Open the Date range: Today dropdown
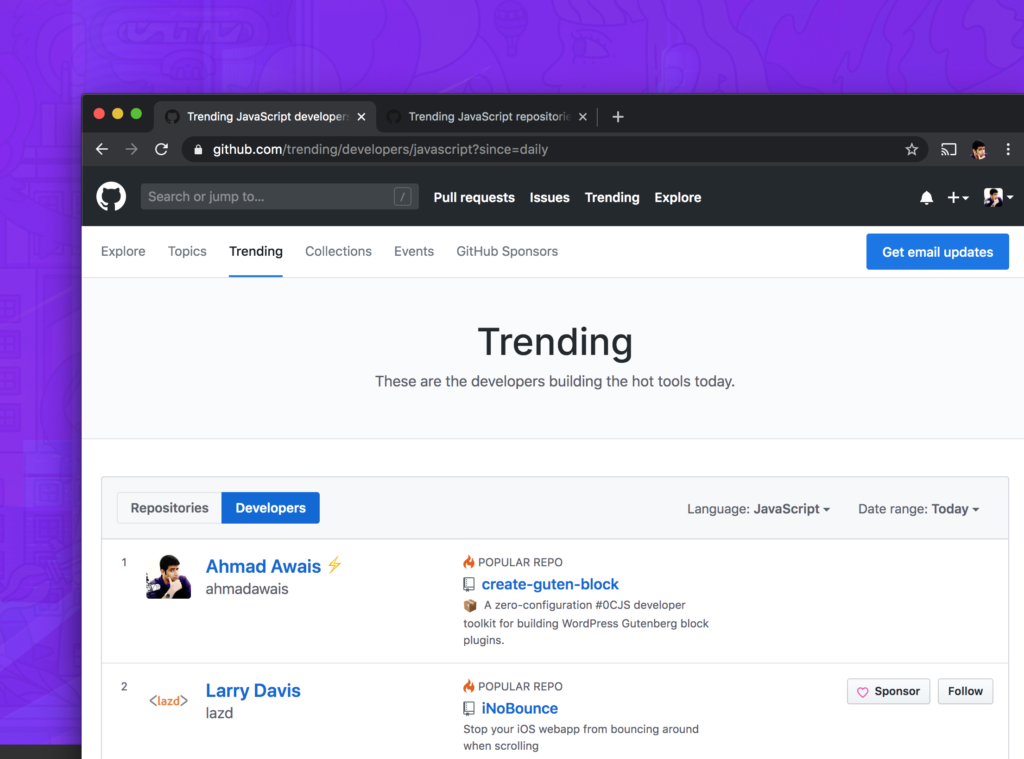 (918, 508)
